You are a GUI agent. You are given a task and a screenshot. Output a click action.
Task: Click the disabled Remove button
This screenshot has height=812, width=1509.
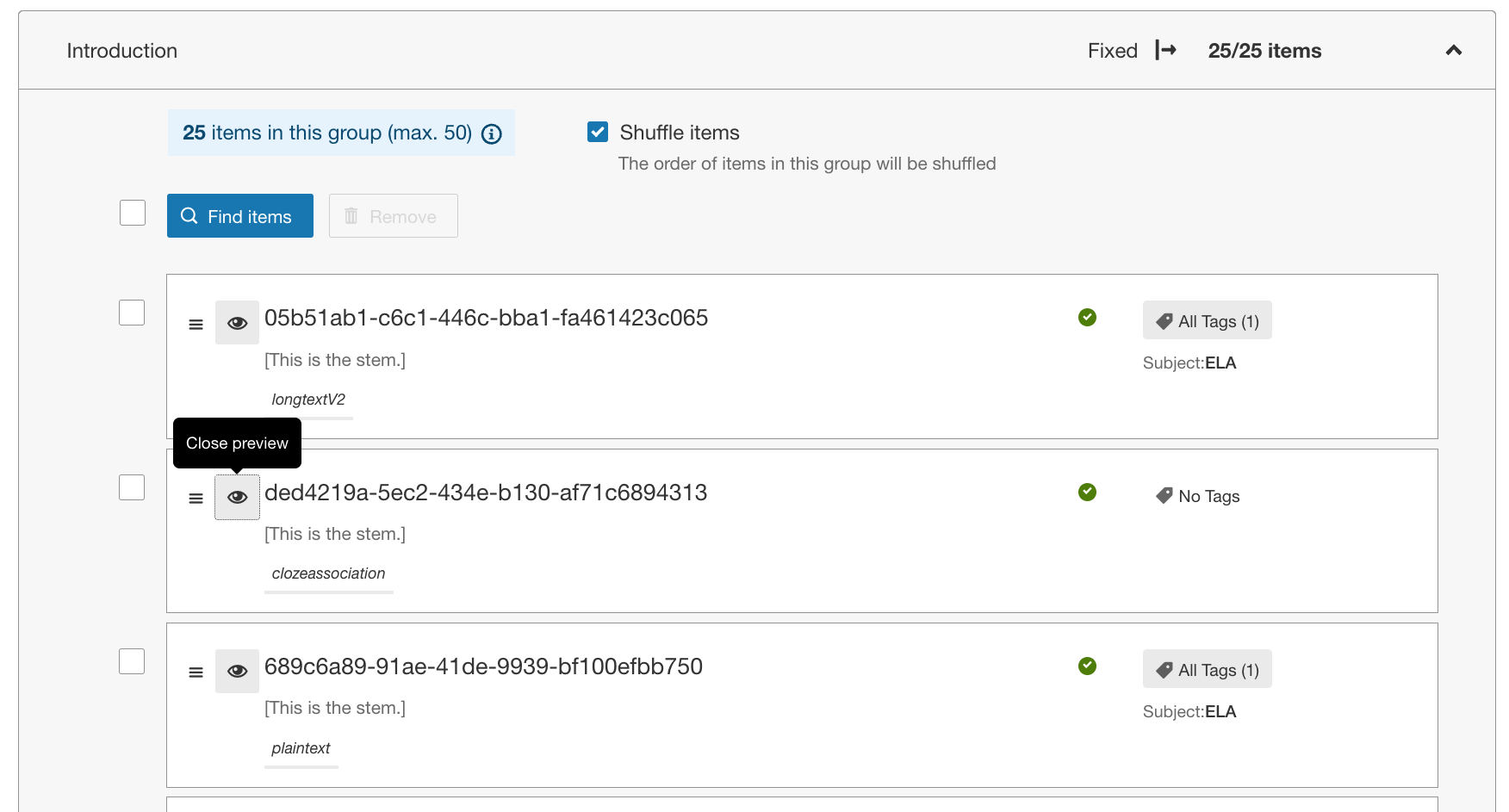(x=394, y=216)
